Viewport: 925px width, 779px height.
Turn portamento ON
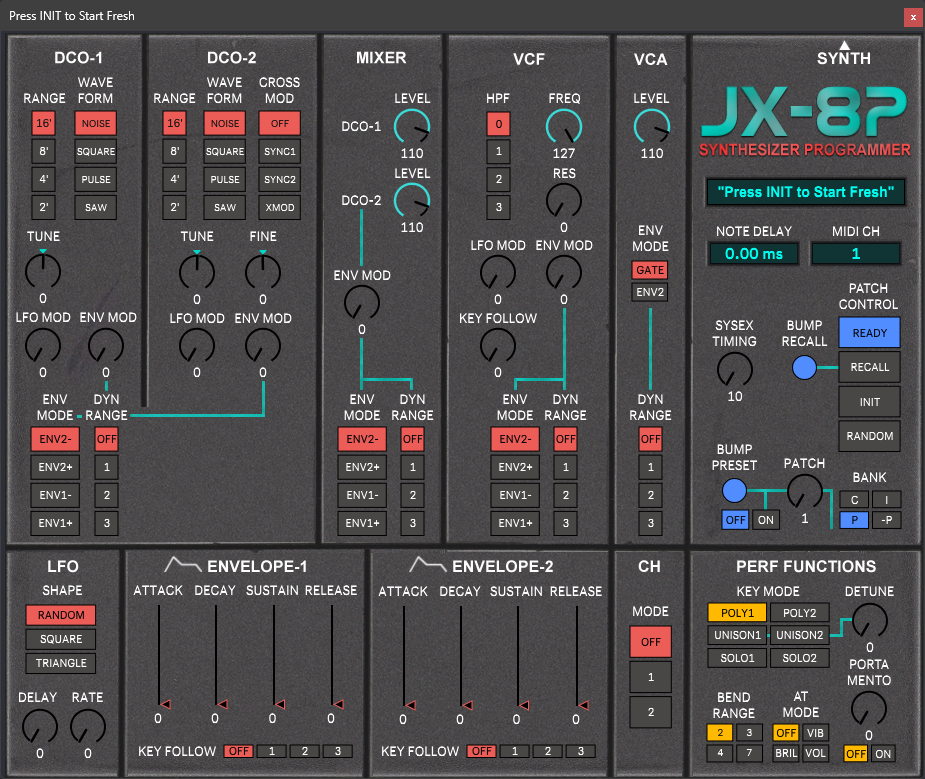(x=883, y=754)
